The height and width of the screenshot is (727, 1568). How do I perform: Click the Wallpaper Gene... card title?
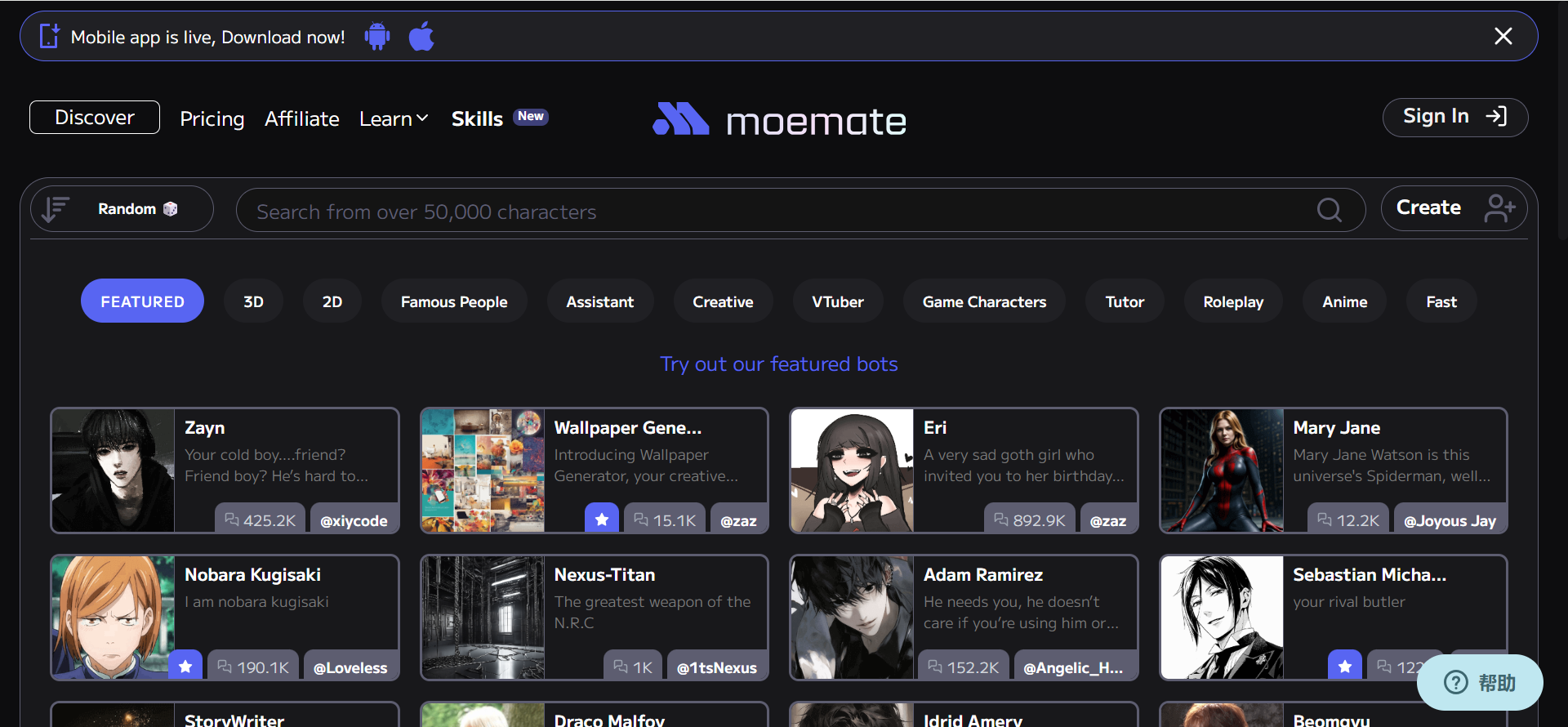[x=628, y=427]
